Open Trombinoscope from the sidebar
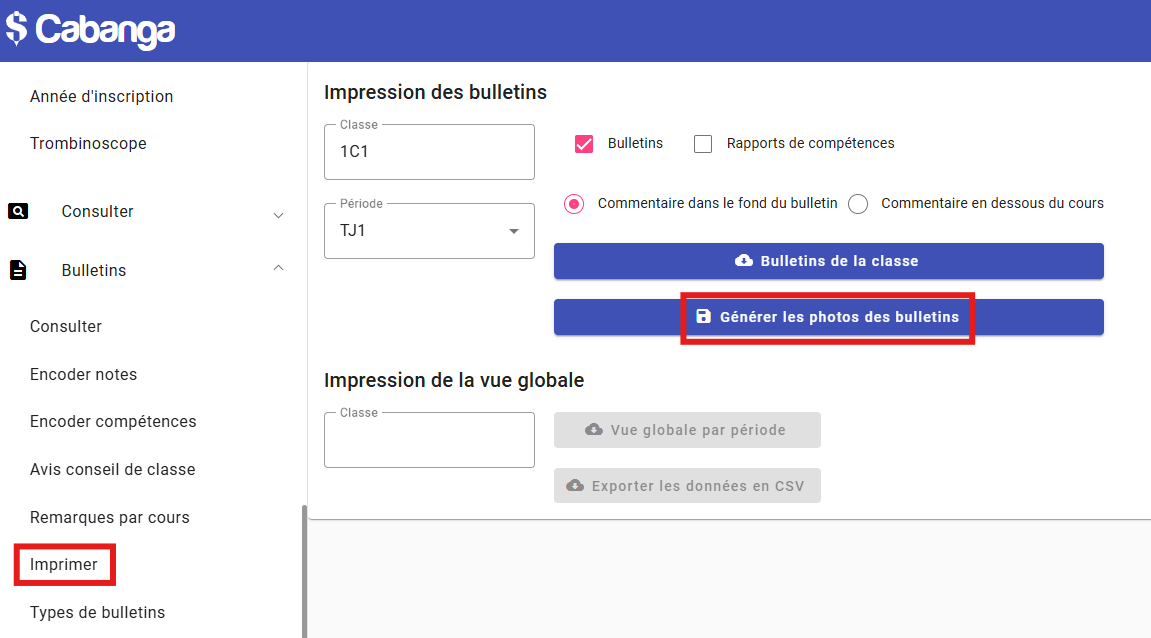This screenshot has height=638, width=1151. coord(88,143)
